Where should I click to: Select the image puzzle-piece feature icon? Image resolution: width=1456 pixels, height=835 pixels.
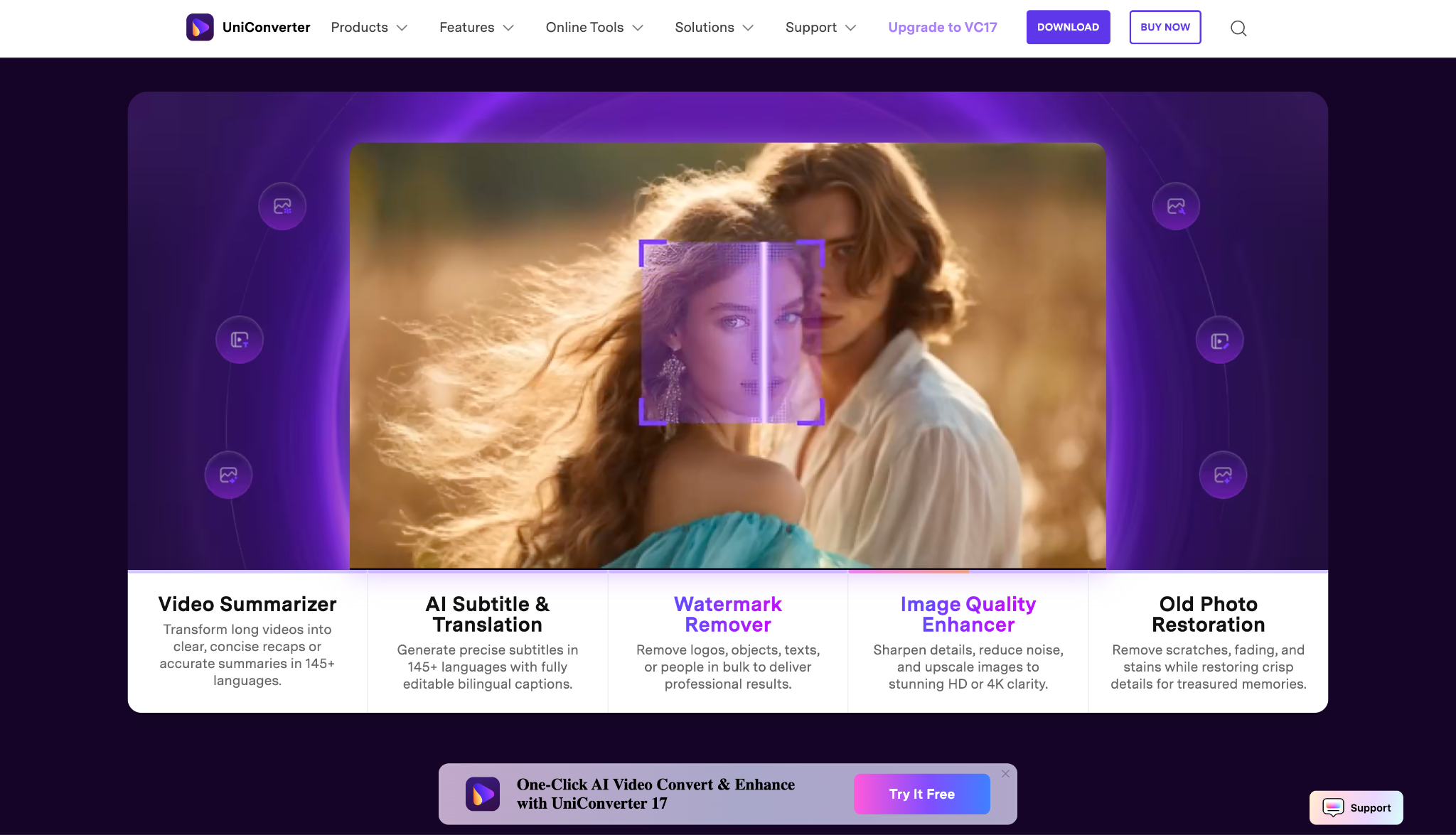[282, 206]
